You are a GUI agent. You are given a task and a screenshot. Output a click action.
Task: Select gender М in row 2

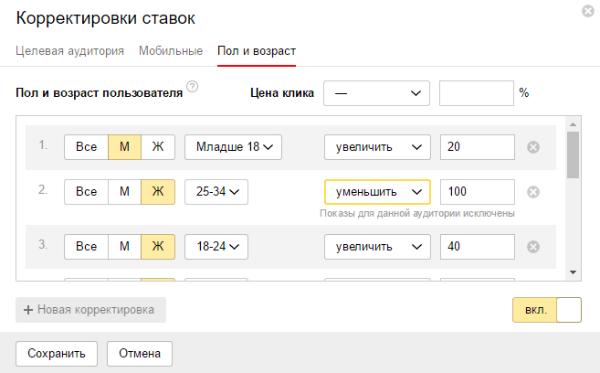coord(125,192)
